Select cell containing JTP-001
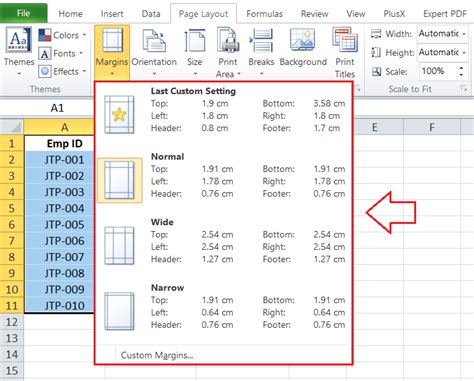This screenshot has height=381, width=474. point(59,160)
